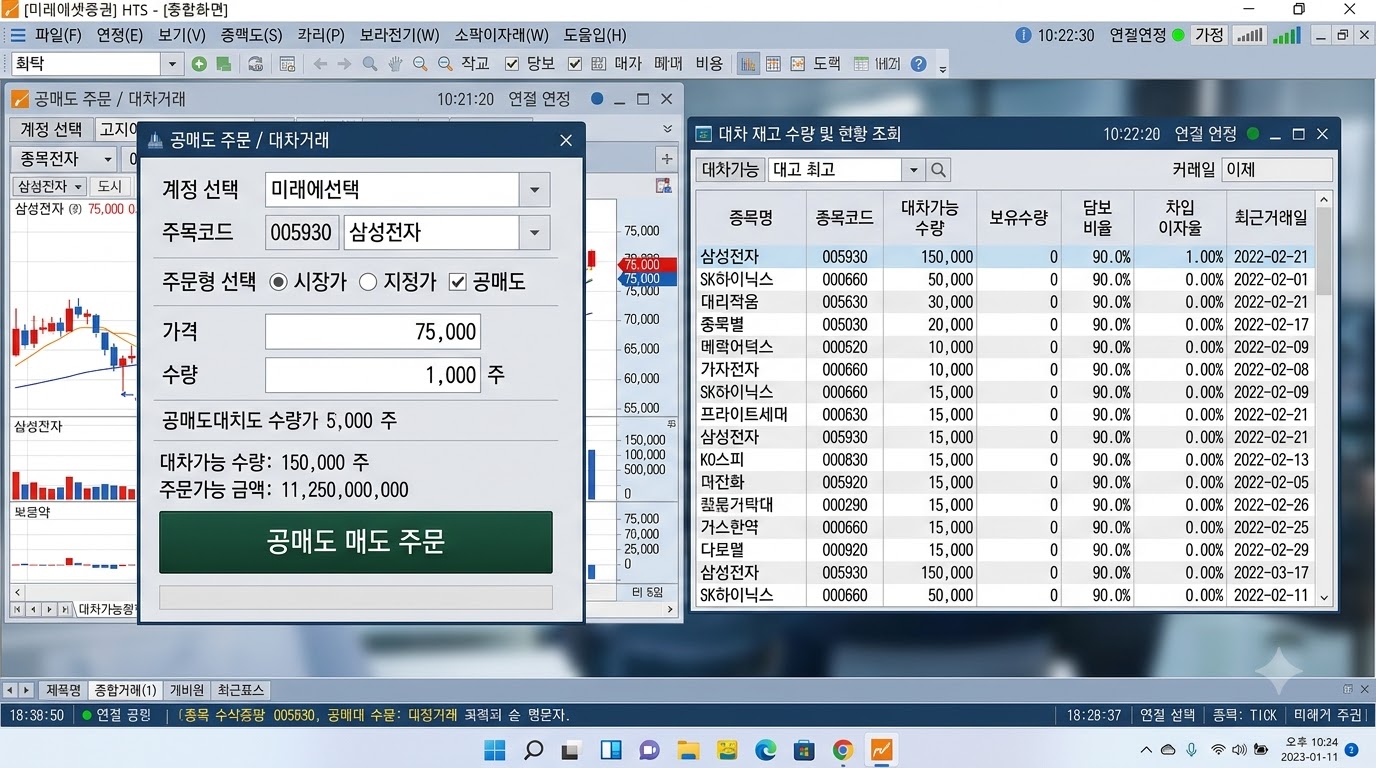Click the 수량 quantity input field
This screenshot has width=1376, height=768.
click(373, 375)
